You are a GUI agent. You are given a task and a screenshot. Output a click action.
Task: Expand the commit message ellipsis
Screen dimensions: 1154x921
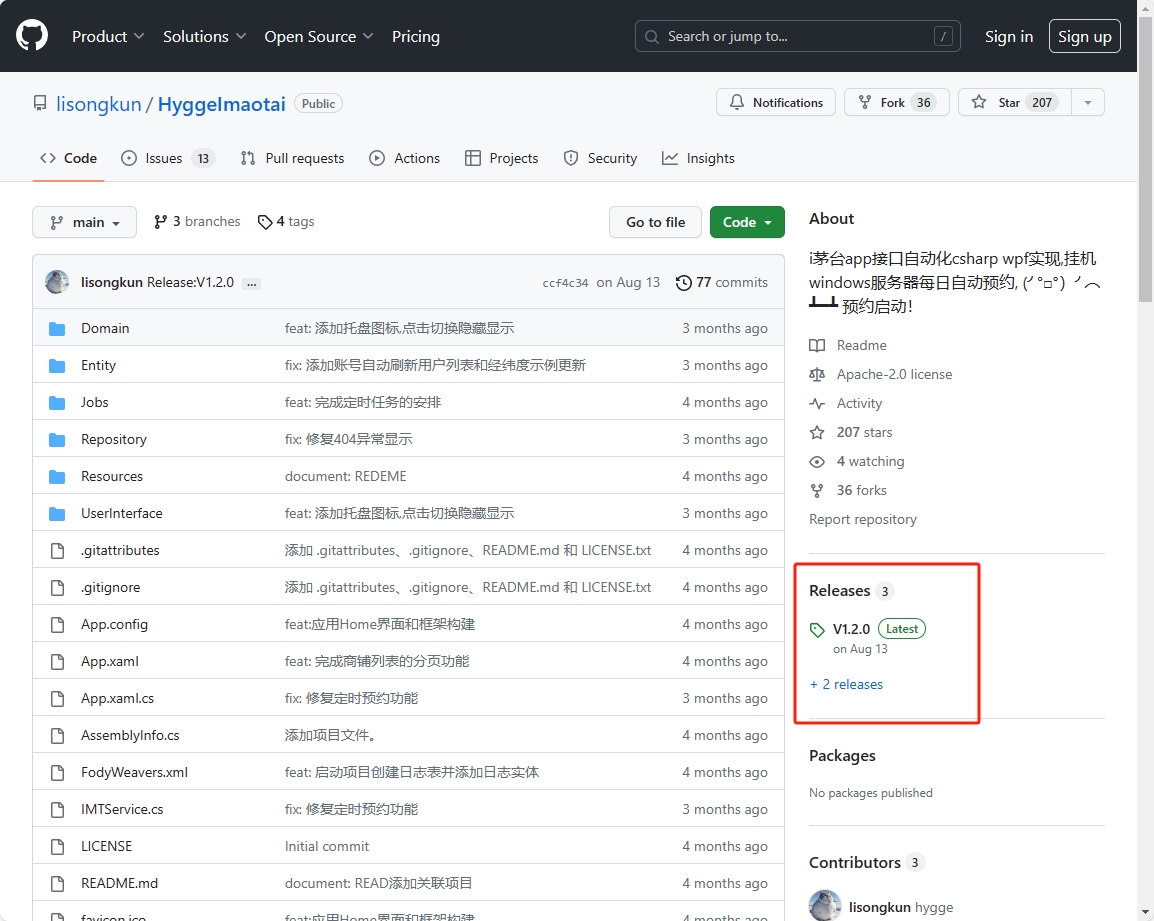[251, 283]
